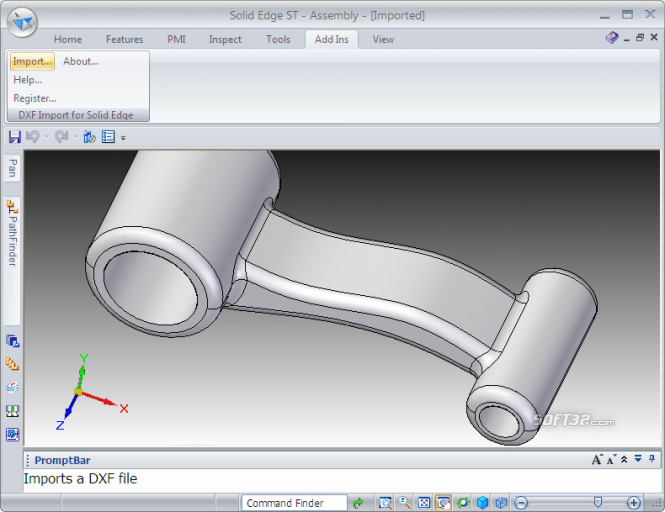Save the document with the floppy disk icon

(15, 137)
